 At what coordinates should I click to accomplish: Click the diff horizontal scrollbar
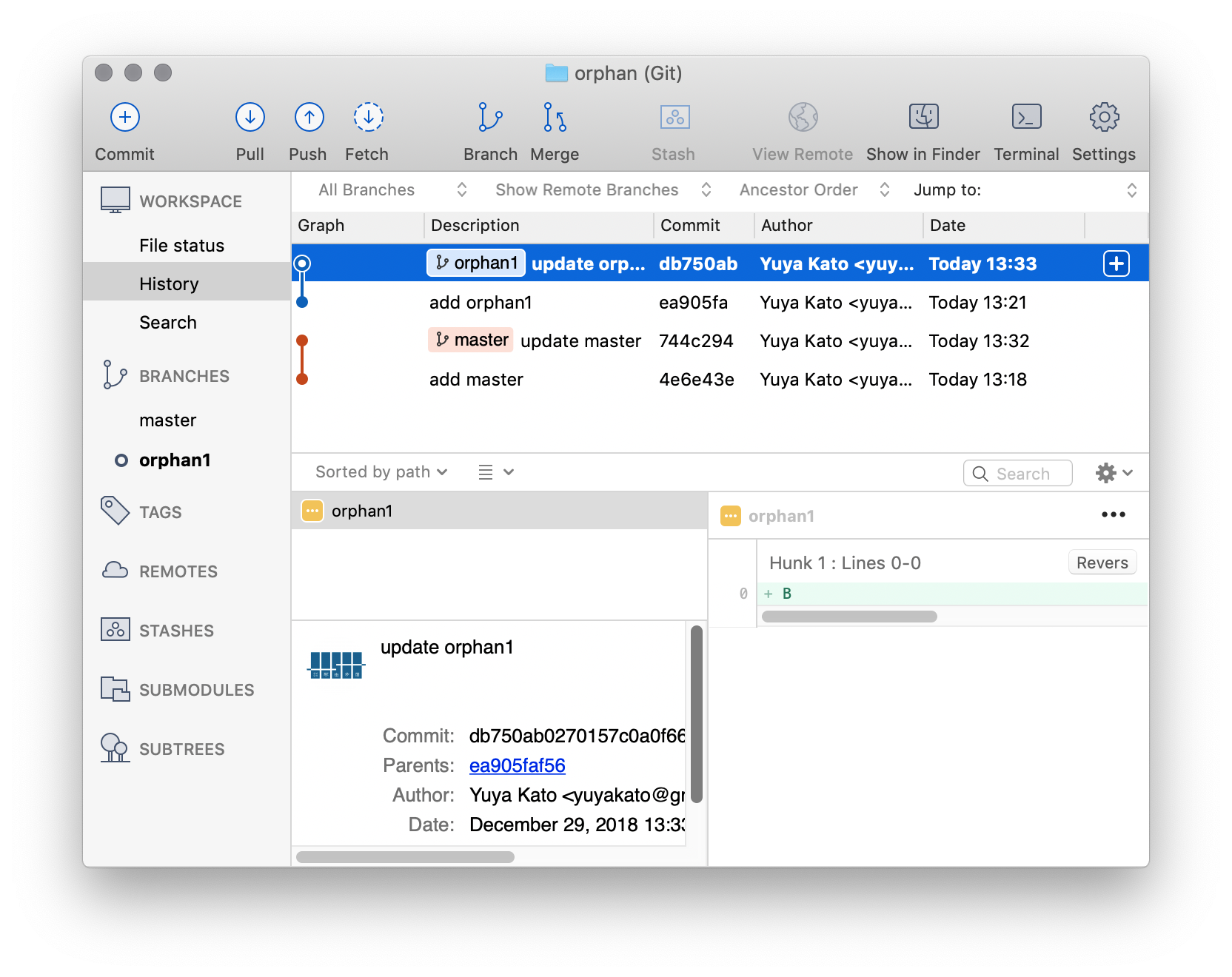[x=849, y=617]
